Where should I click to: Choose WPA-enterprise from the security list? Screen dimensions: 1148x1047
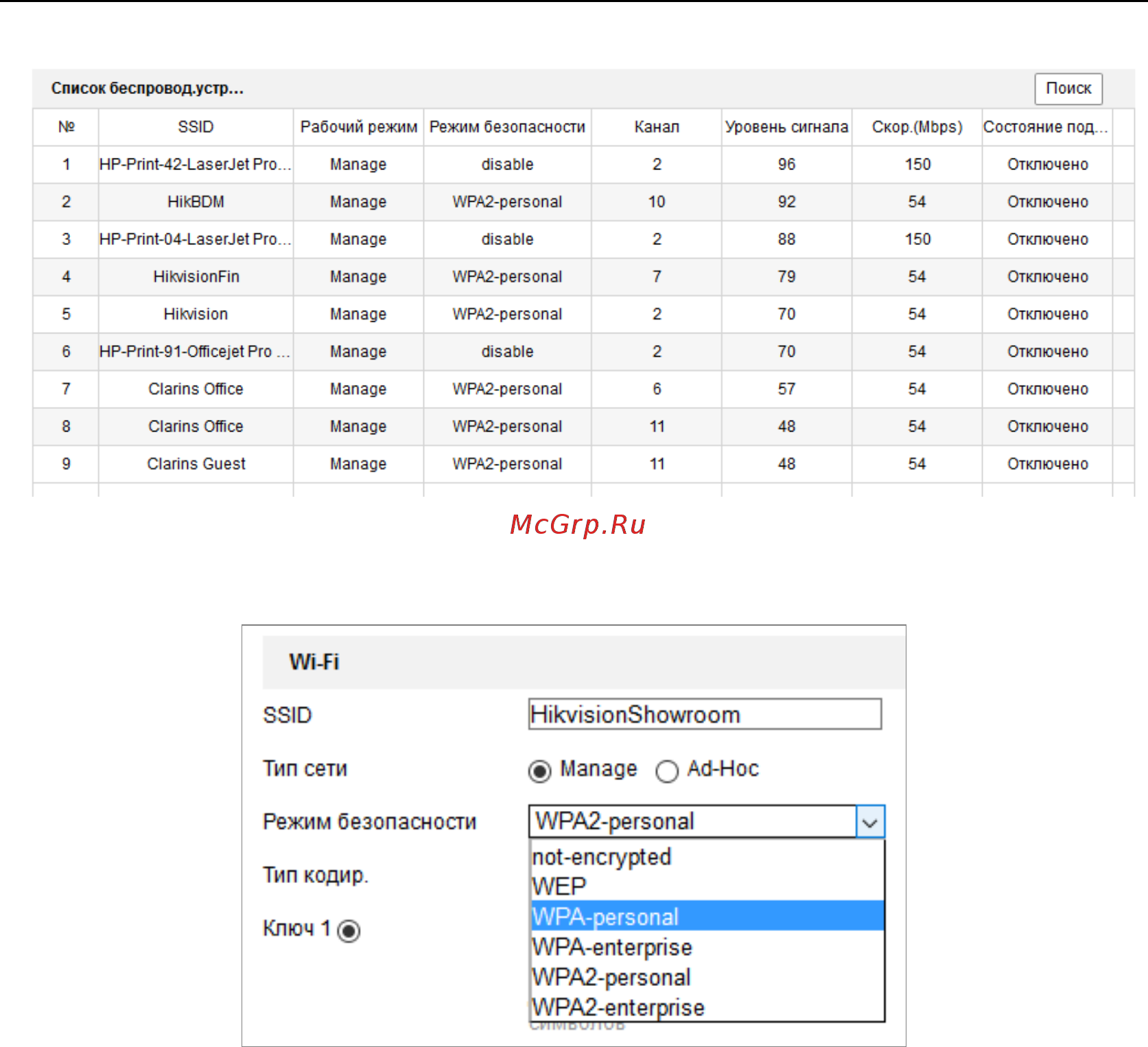[x=707, y=947]
